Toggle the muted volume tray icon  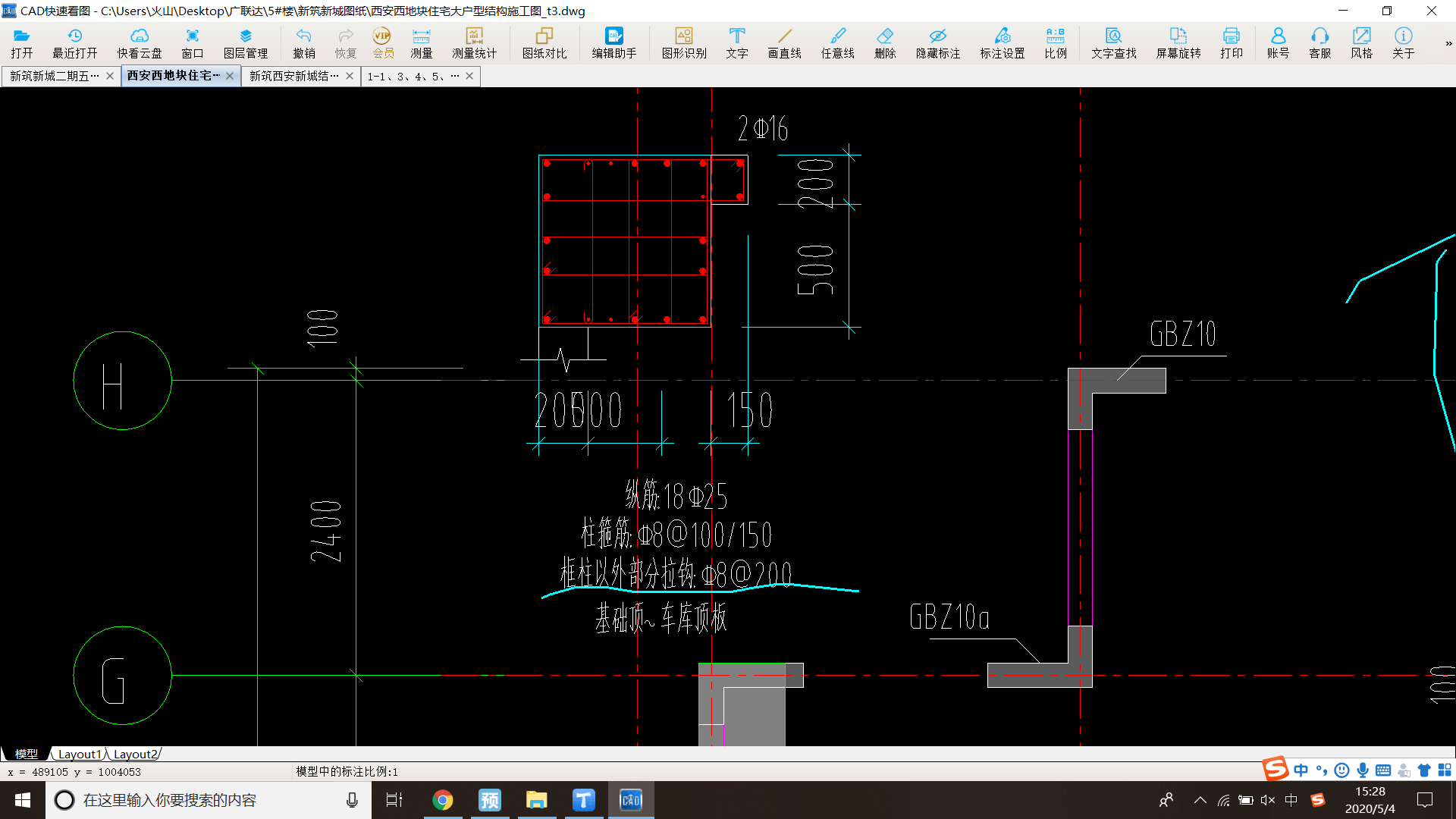coord(1268,800)
